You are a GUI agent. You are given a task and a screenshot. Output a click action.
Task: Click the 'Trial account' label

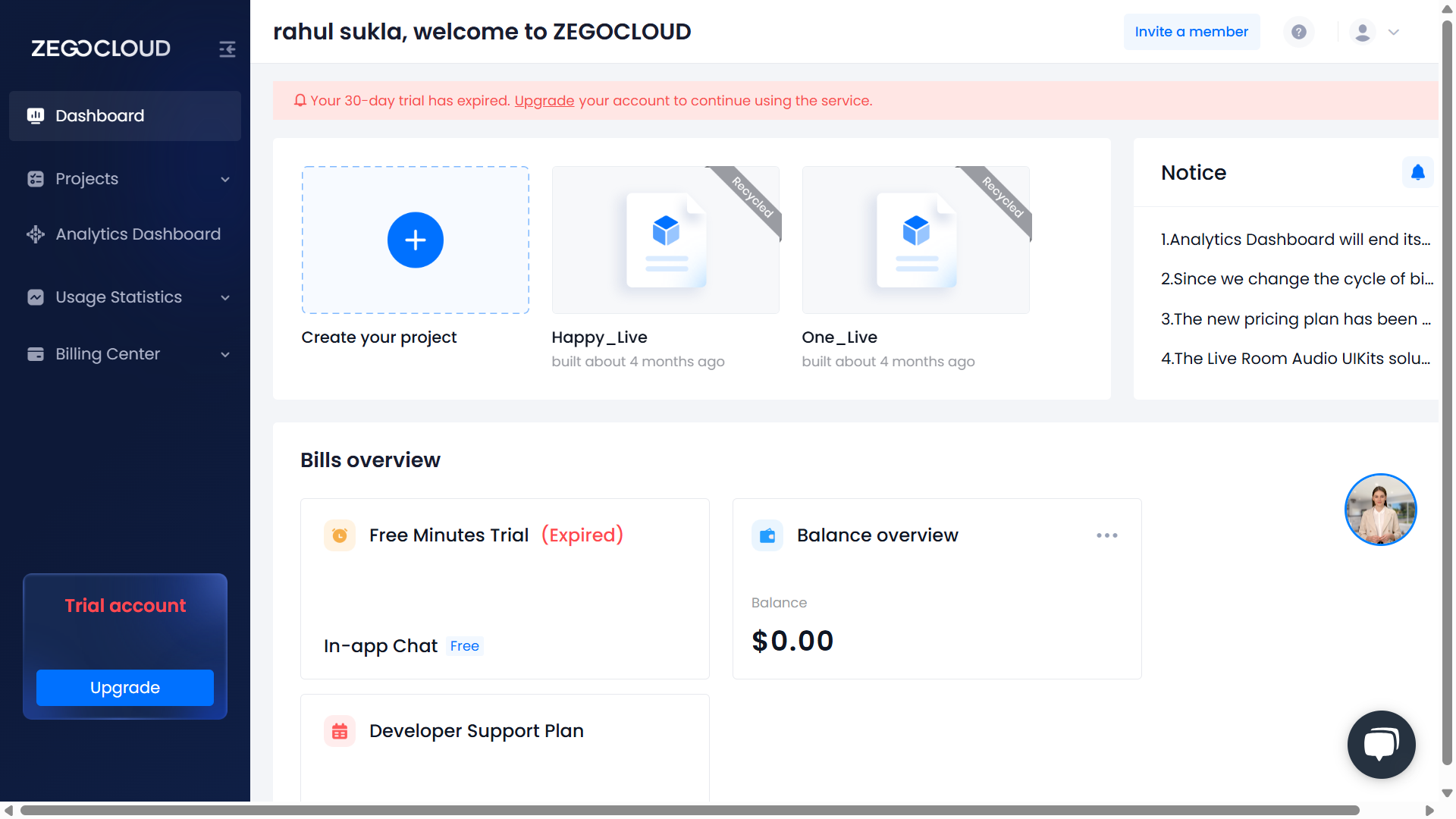tap(125, 606)
